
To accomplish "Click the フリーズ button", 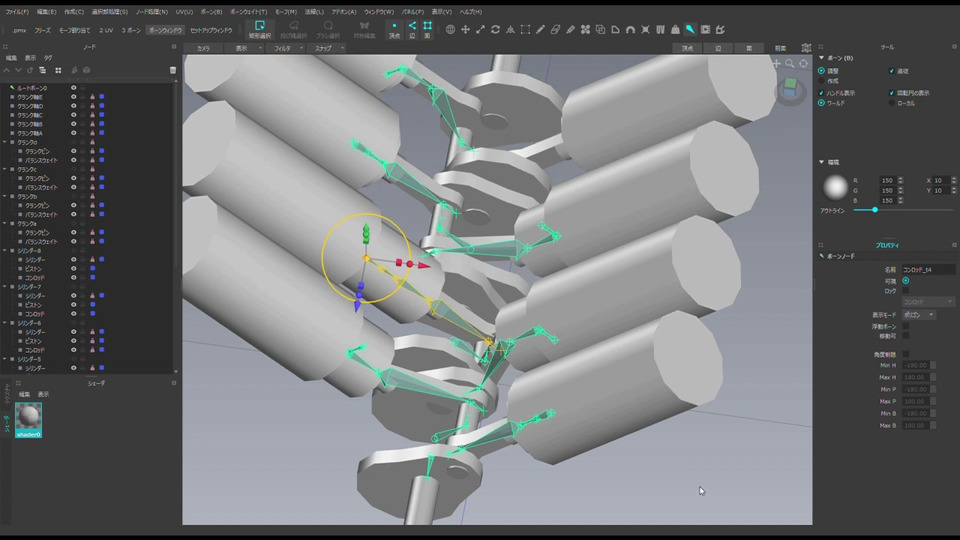I will pyautogui.click(x=43, y=30).
